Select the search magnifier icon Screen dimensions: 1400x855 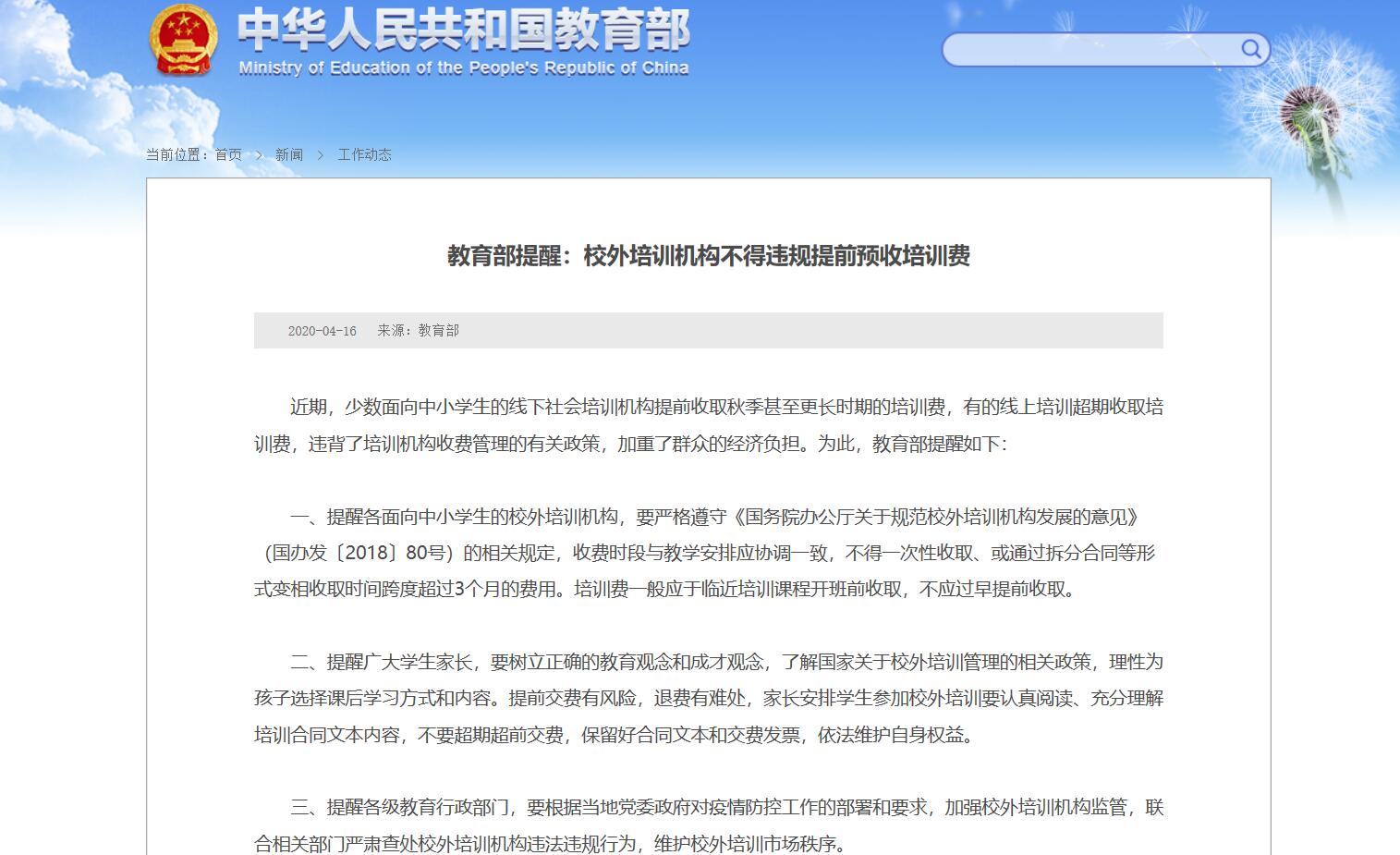pos(1252,49)
